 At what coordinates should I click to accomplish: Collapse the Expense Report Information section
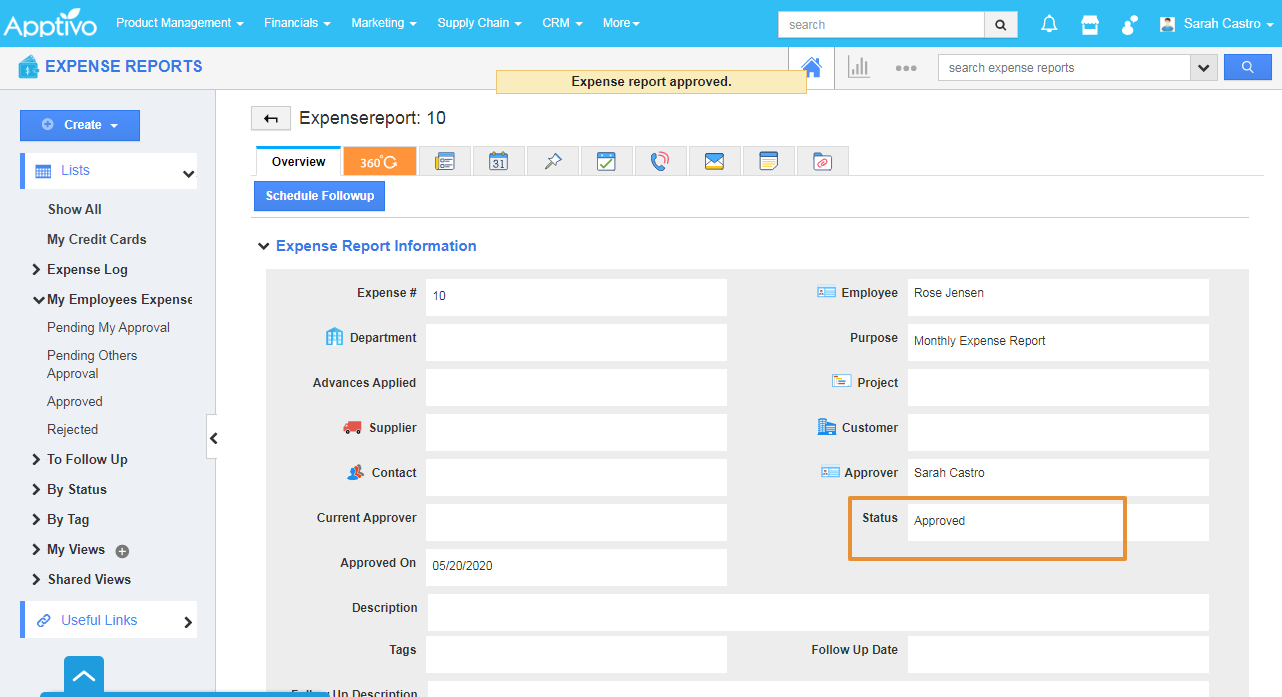click(264, 246)
